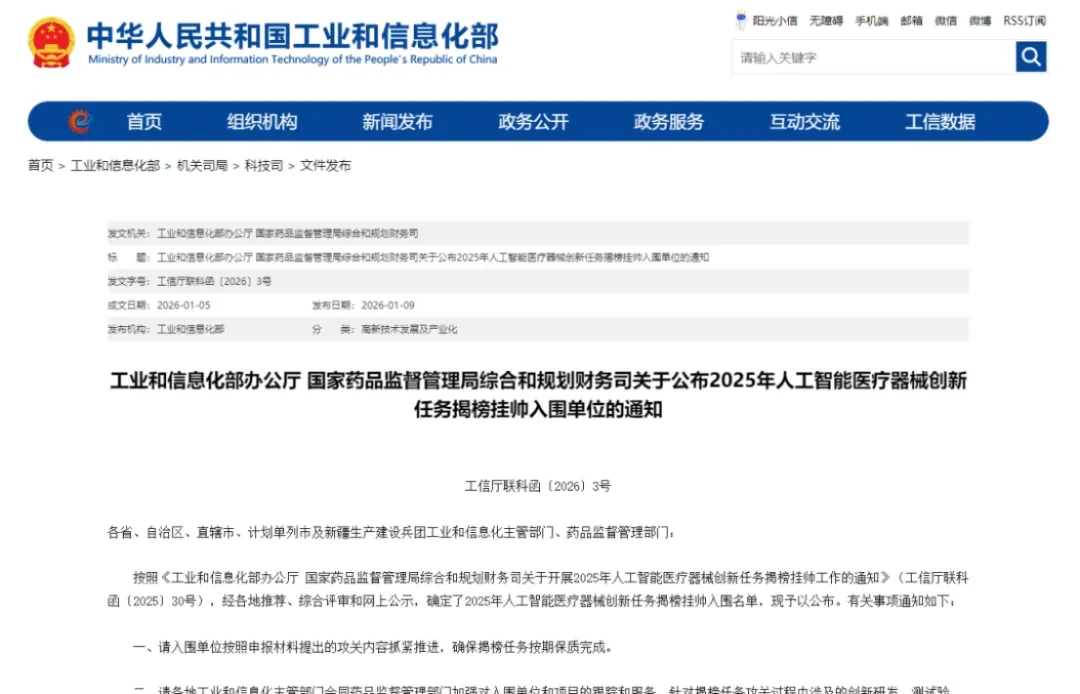Click the 科技司 breadcrumb link
This screenshot has width=1080, height=694.
pyautogui.click(x=264, y=165)
